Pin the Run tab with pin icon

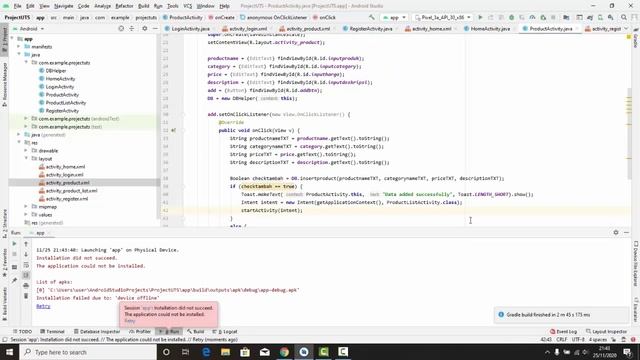pyautogui.click(x=14, y=280)
